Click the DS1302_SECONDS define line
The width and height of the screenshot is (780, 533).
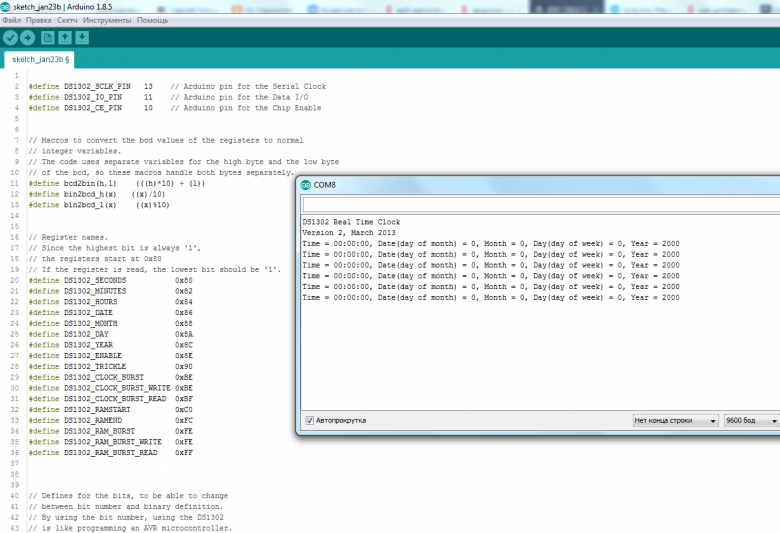coord(110,281)
